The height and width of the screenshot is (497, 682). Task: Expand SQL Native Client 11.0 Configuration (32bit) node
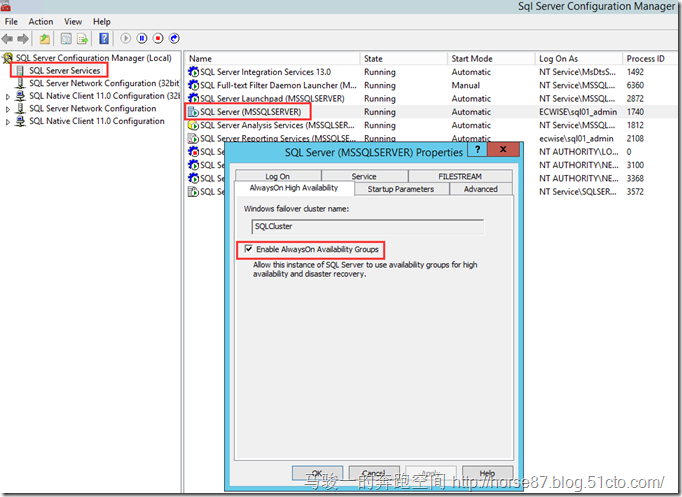click(7, 97)
